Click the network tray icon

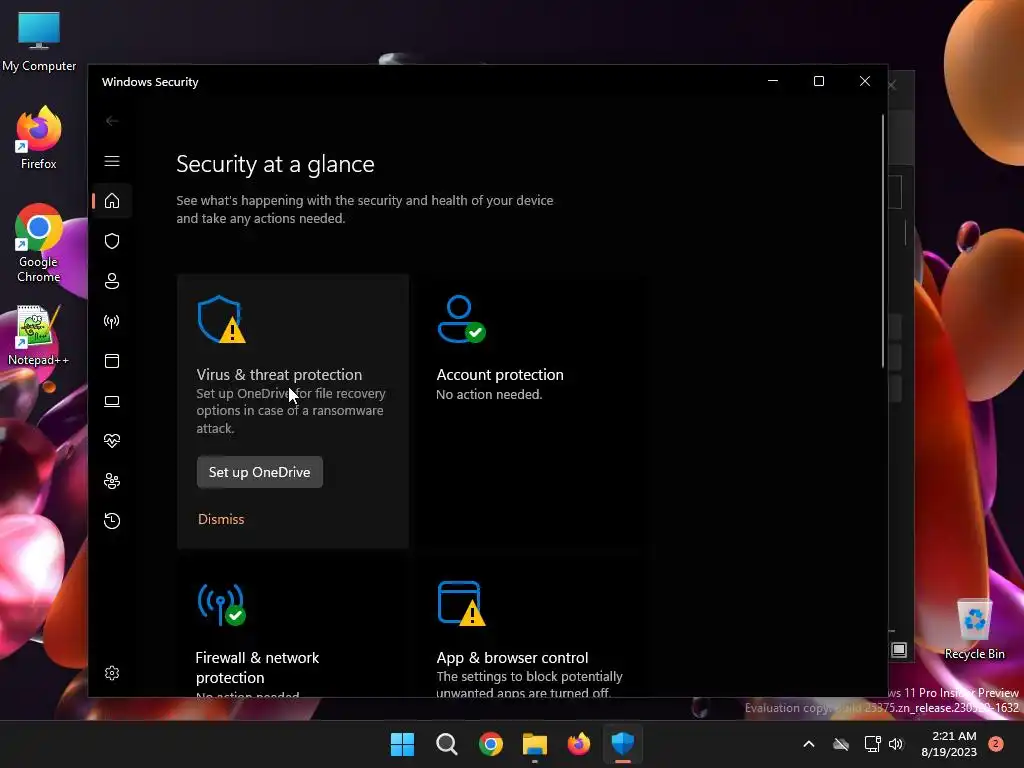(x=872, y=744)
